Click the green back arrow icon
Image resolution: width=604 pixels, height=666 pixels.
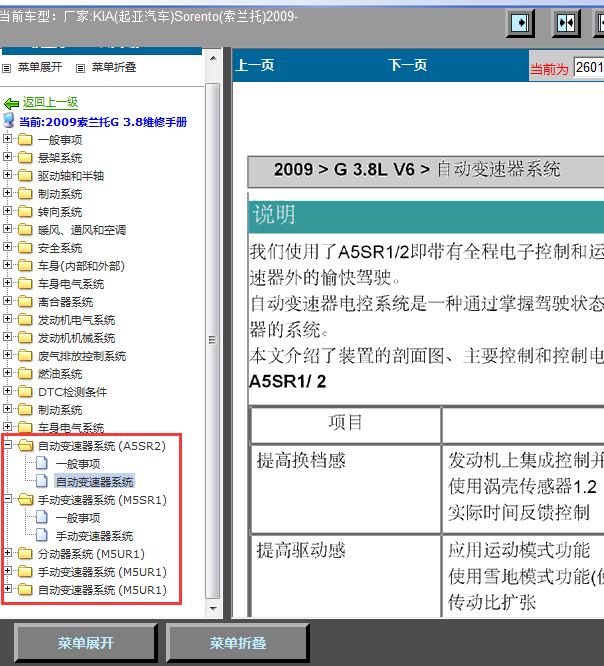point(11,103)
